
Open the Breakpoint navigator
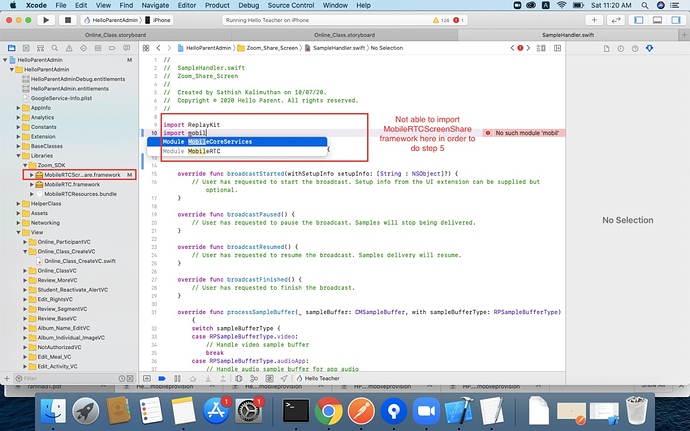click(x=112, y=48)
